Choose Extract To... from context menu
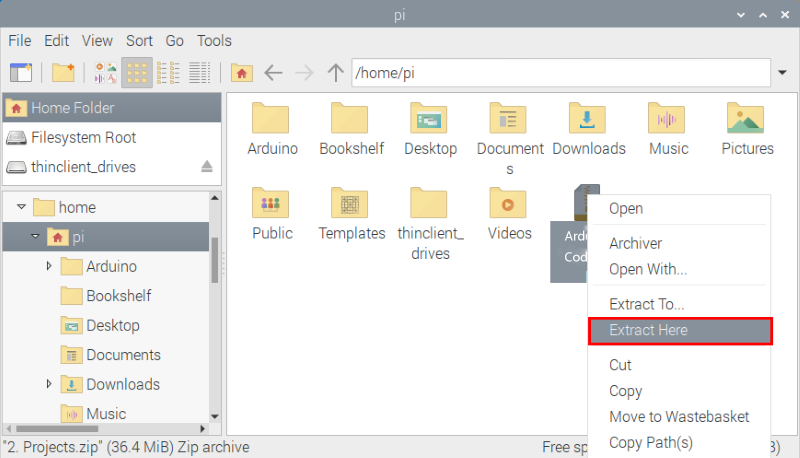Screen dimensions: 800x458 (680, 304)
